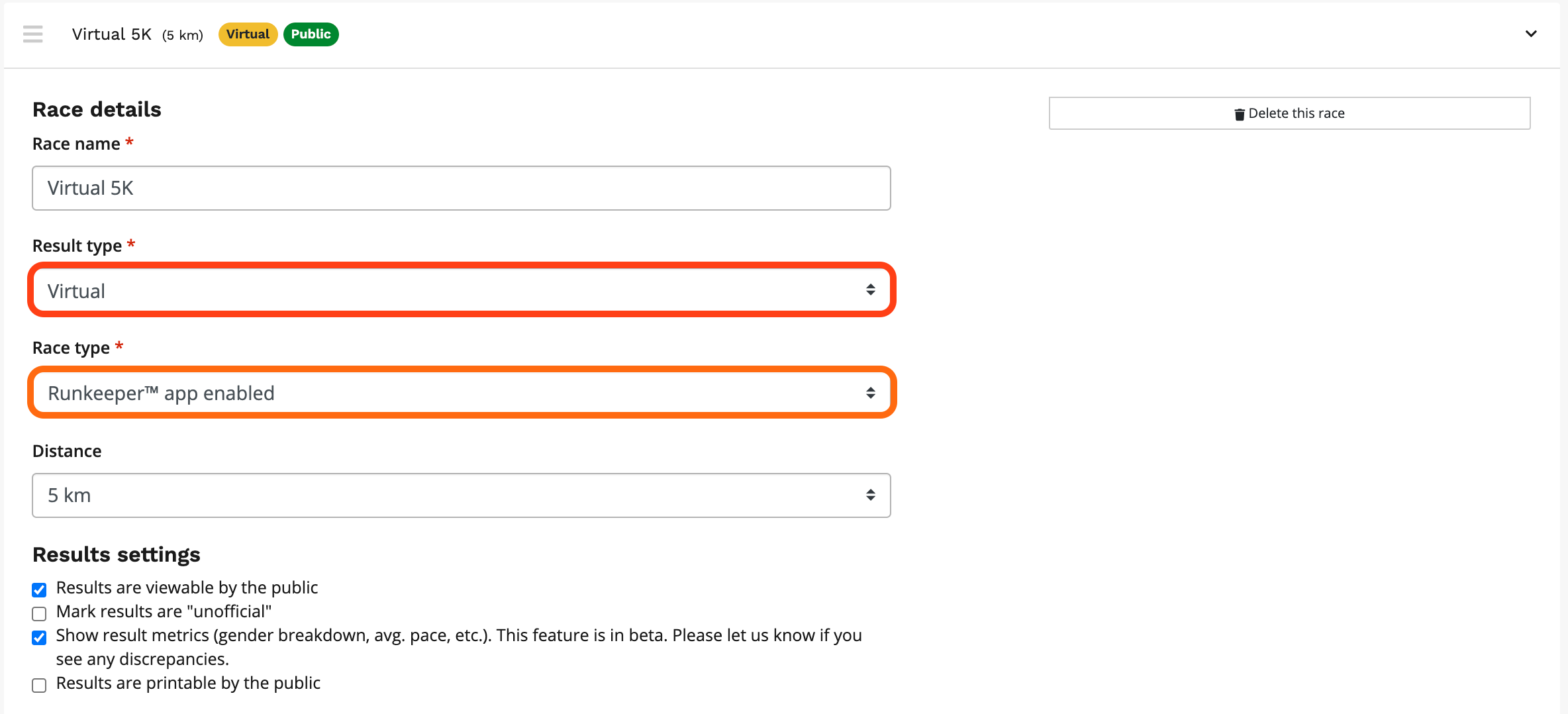Click the green Public badge

(311, 34)
